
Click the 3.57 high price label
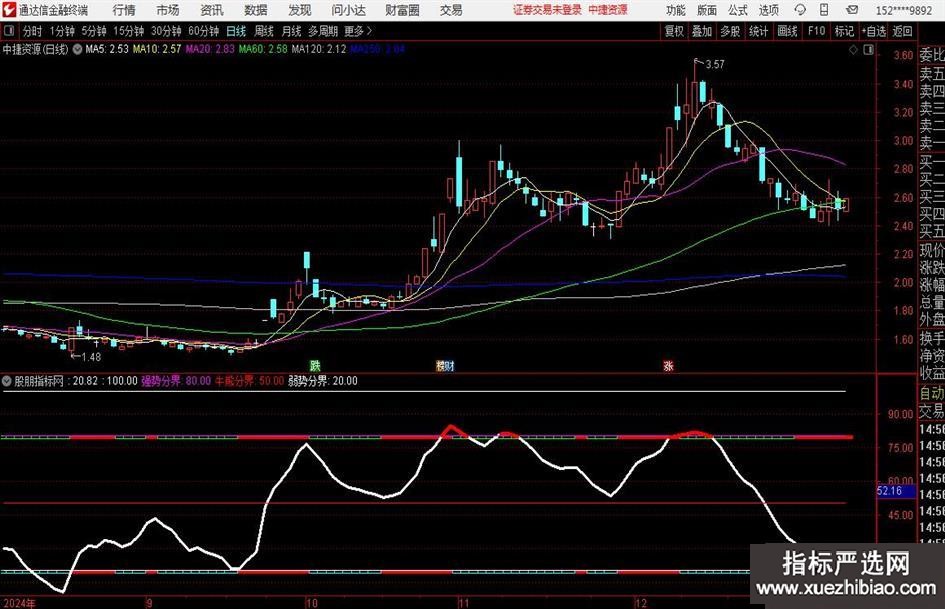click(x=715, y=65)
